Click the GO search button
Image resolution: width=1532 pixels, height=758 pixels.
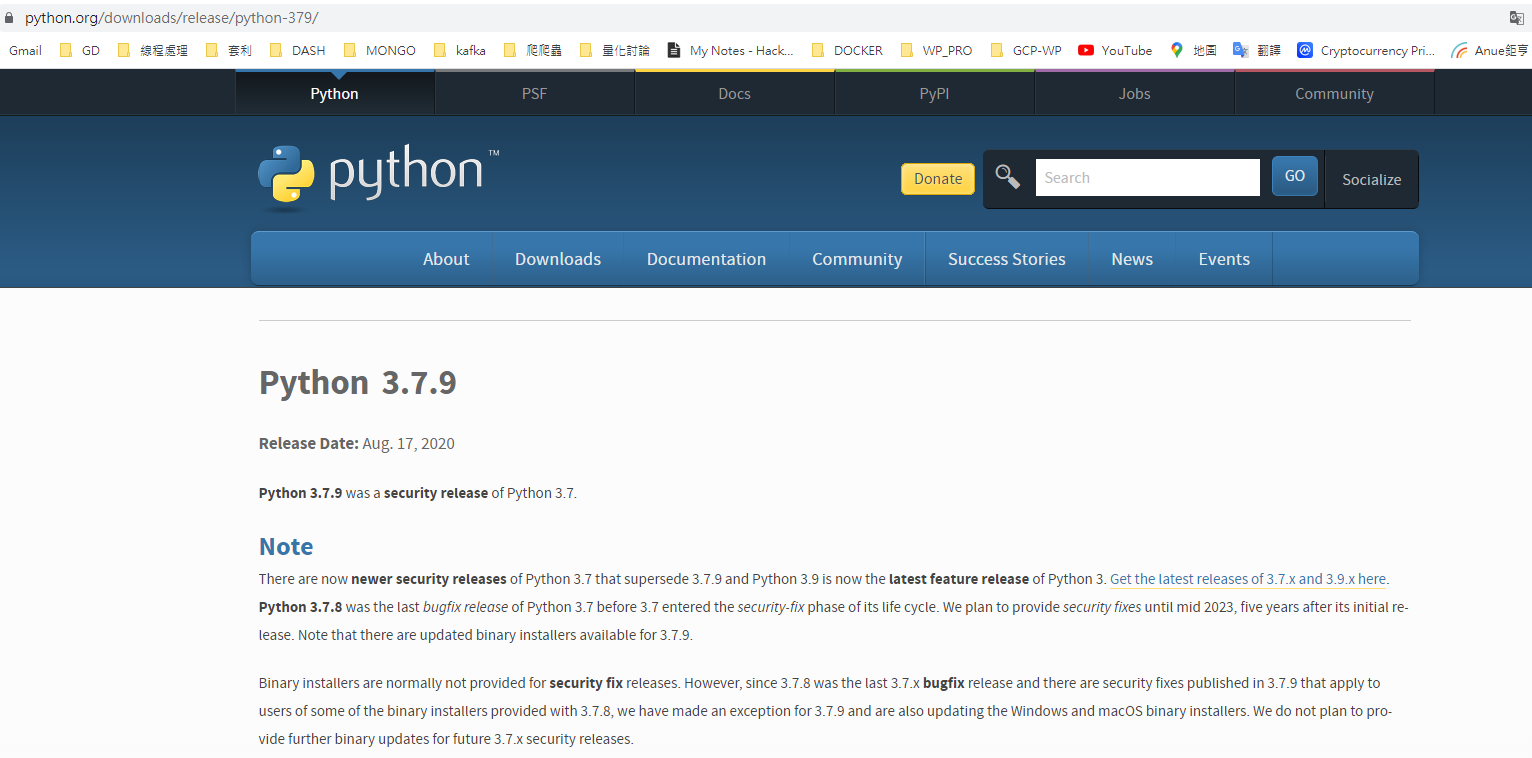1295,176
